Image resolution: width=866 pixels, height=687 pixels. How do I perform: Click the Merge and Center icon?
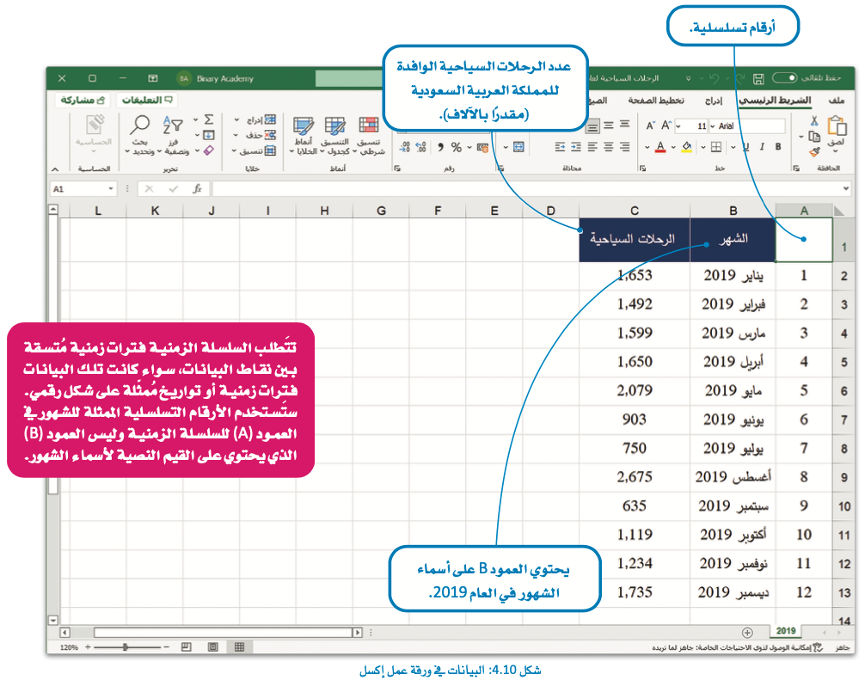(x=518, y=147)
